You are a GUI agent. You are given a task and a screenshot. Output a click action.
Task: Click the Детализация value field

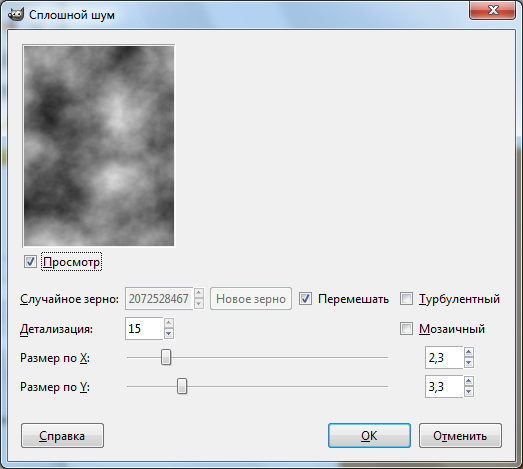click(x=144, y=329)
